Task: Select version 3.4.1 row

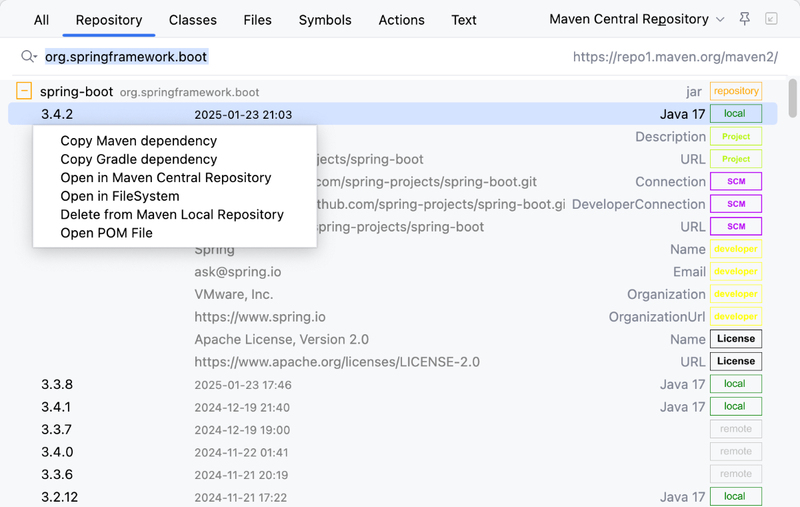Action: click(392, 407)
